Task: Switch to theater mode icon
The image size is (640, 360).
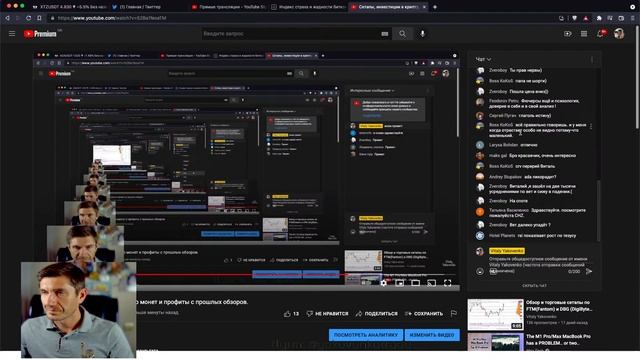Action: (416, 283)
